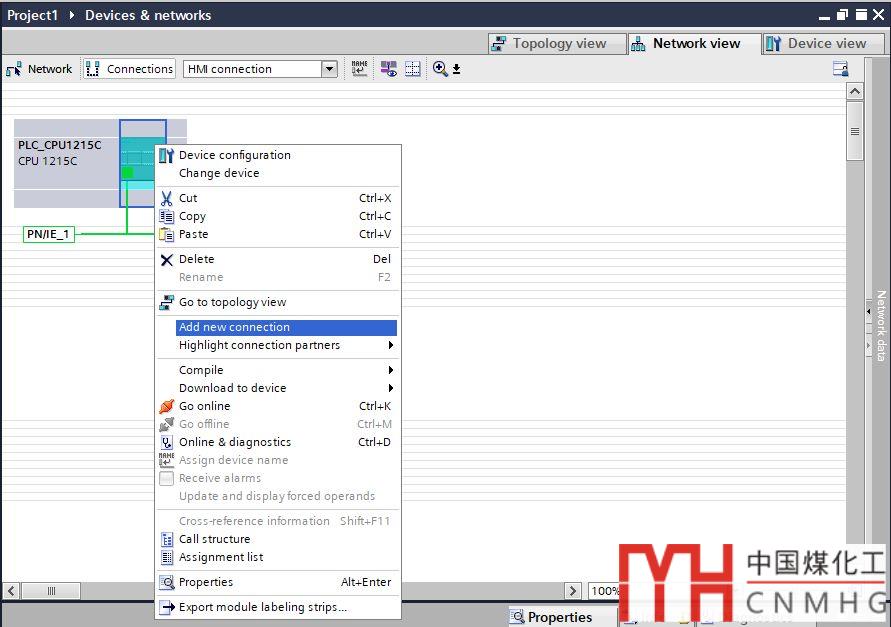The image size is (891, 627).
Task: Toggle the Connections mode button
Action: point(129,69)
